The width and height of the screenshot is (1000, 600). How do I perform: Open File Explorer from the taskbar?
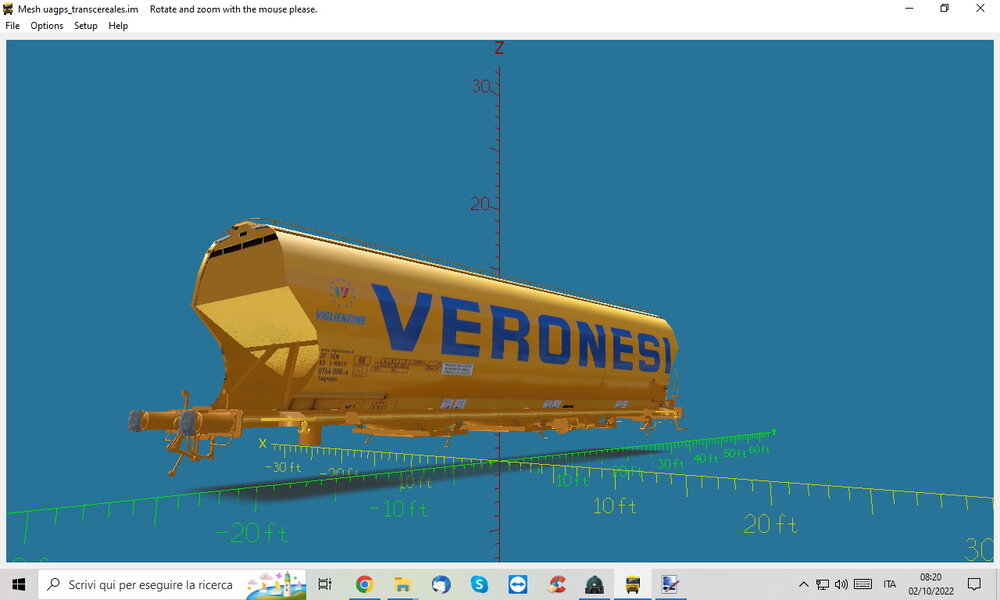[x=402, y=584]
